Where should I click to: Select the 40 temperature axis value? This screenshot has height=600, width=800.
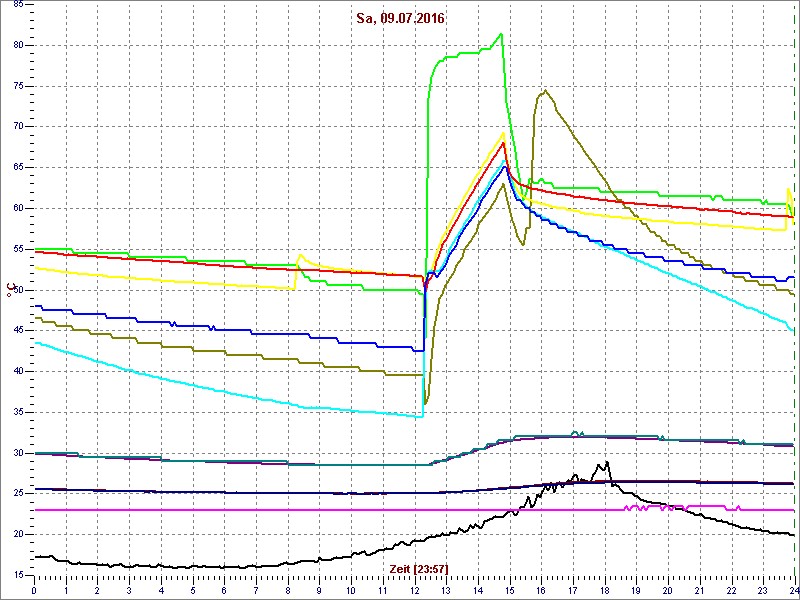tap(17, 371)
